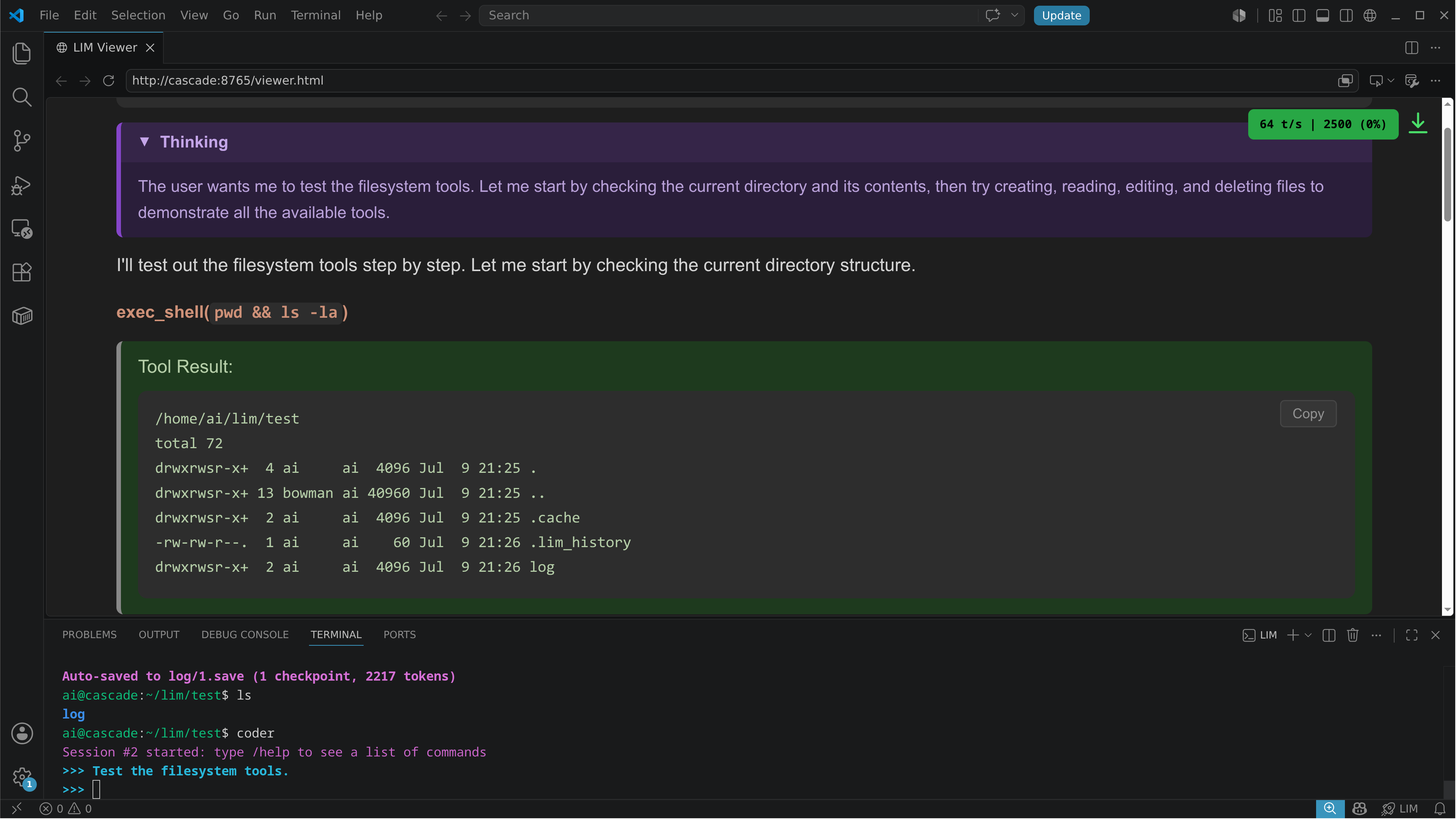Switch to the PROBLEMS tab
This screenshot has height=819, width=1456.
(x=89, y=634)
